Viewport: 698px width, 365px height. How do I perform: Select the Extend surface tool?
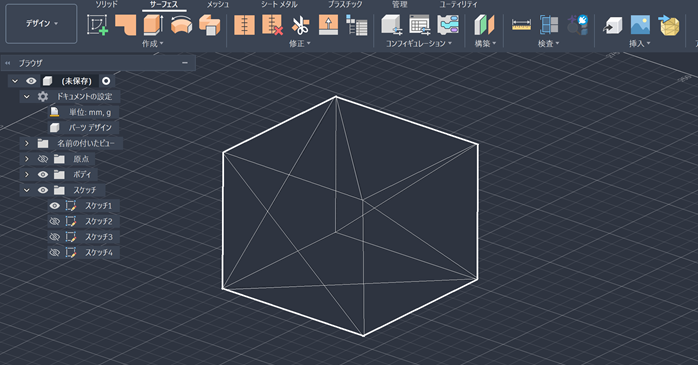[x=328, y=24]
